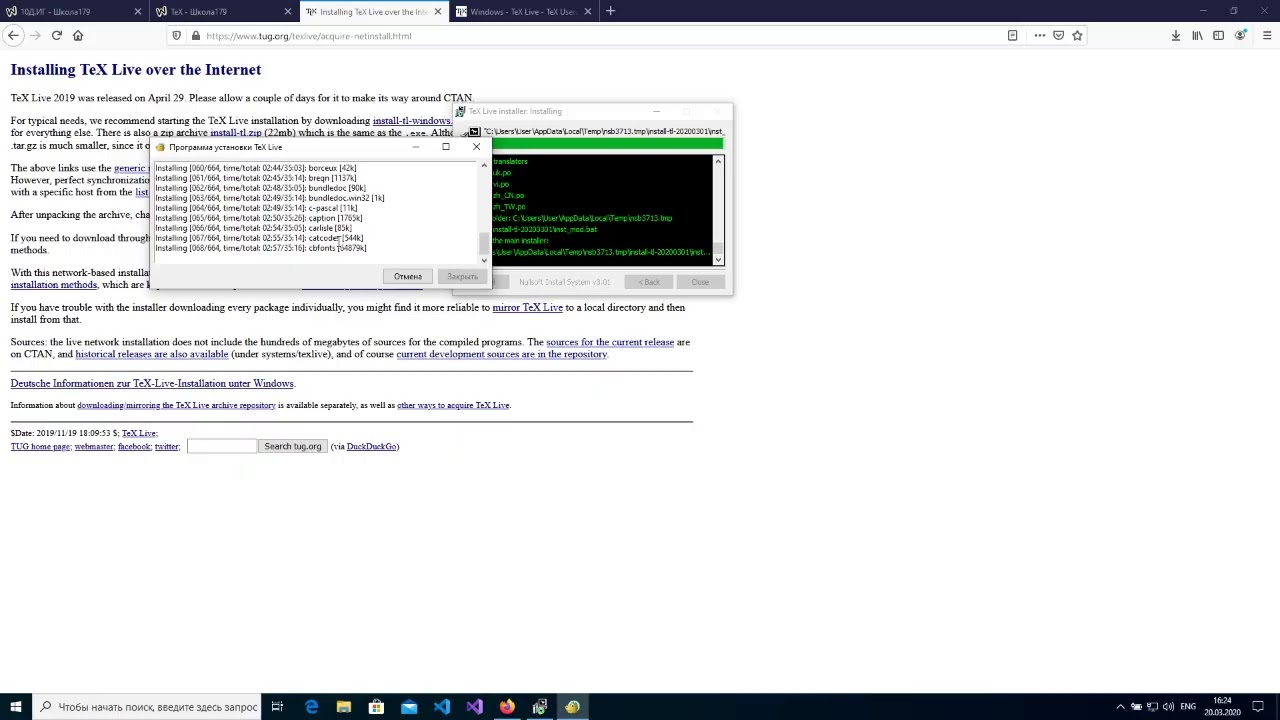Switch the ENG input language indicator
The height and width of the screenshot is (720, 1280).
click(x=1188, y=707)
